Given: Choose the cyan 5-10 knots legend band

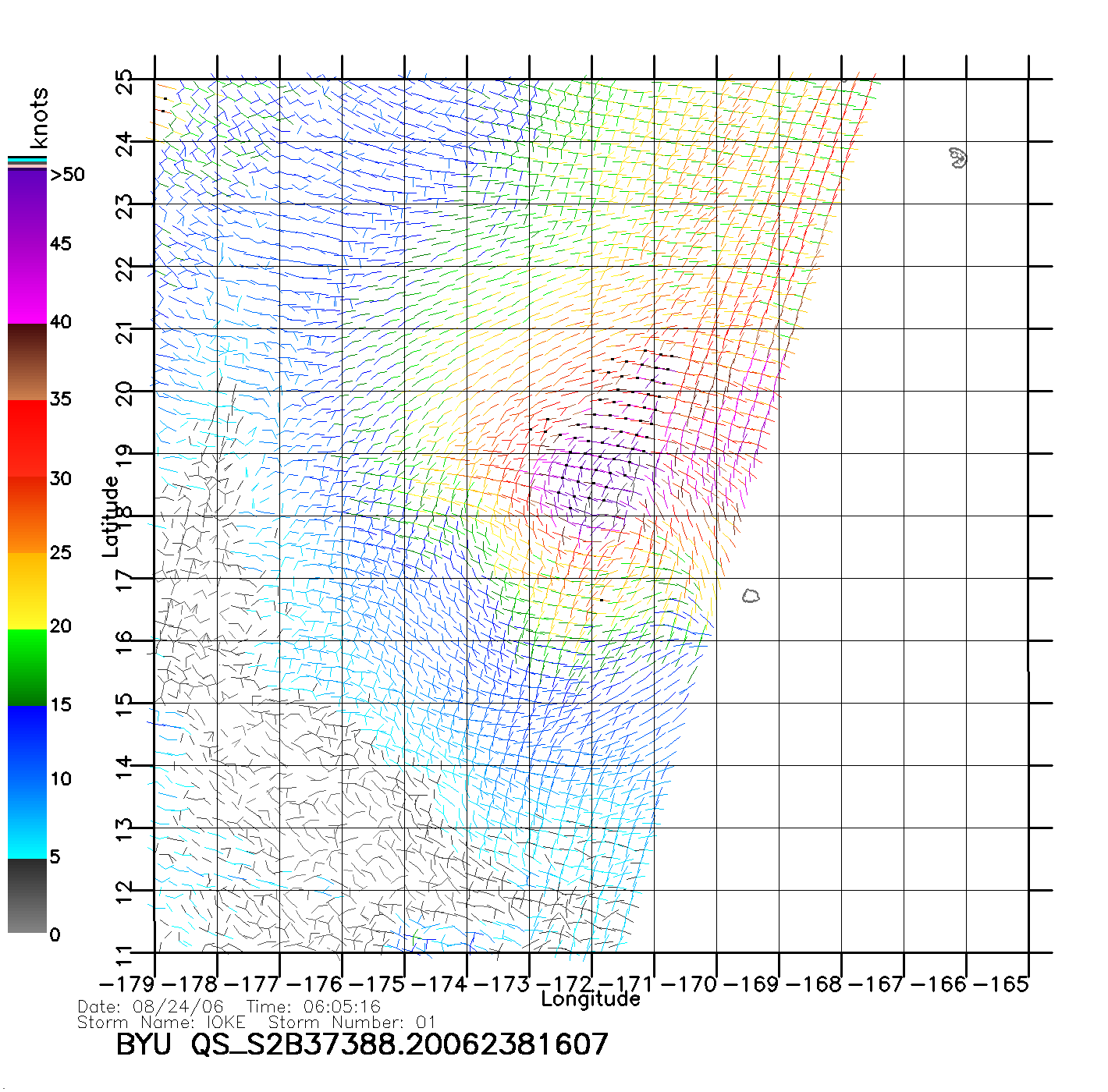Looking at the screenshot, I should [x=27, y=819].
